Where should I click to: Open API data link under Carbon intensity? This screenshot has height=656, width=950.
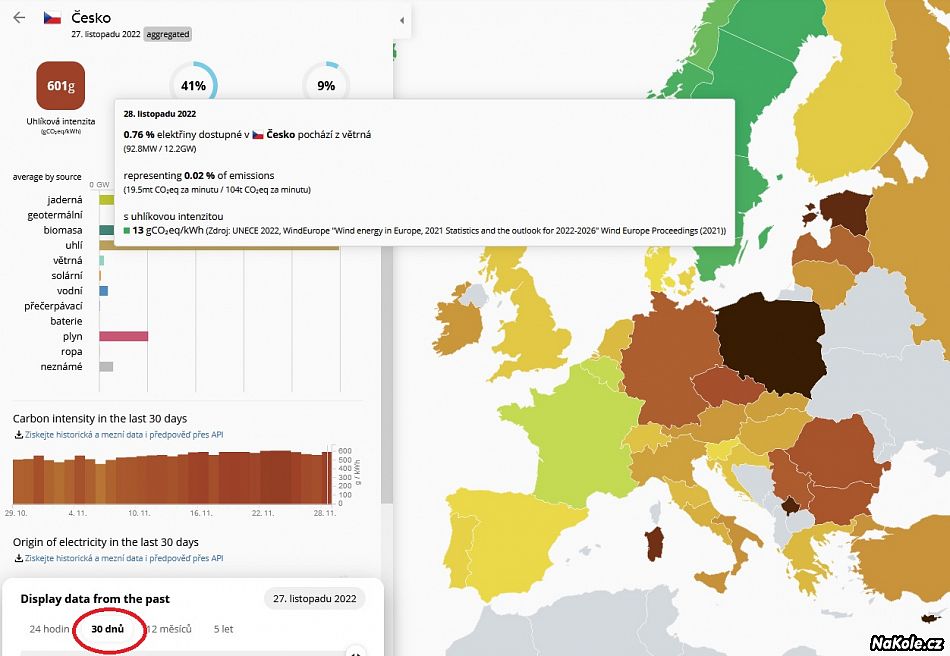(124, 435)
